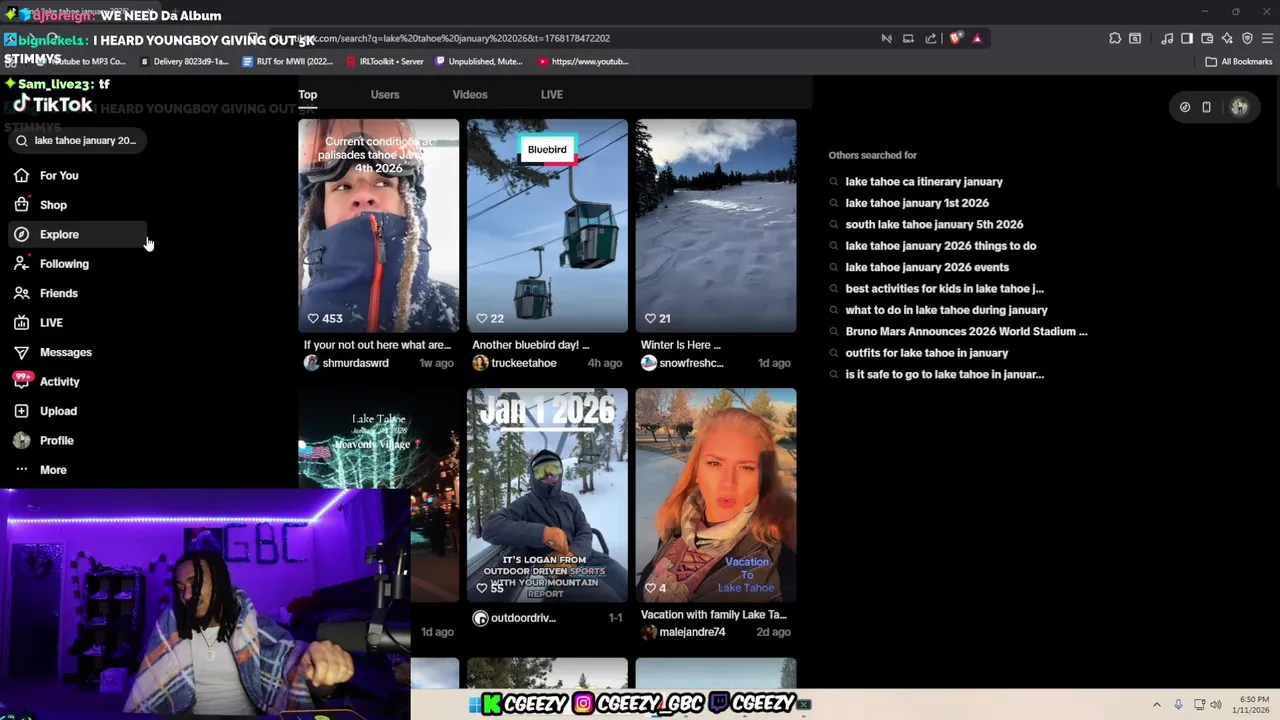
Task: Search 'outfits for lake tahoe in january'
Action: pyautogui.click(x=927, y=353)
